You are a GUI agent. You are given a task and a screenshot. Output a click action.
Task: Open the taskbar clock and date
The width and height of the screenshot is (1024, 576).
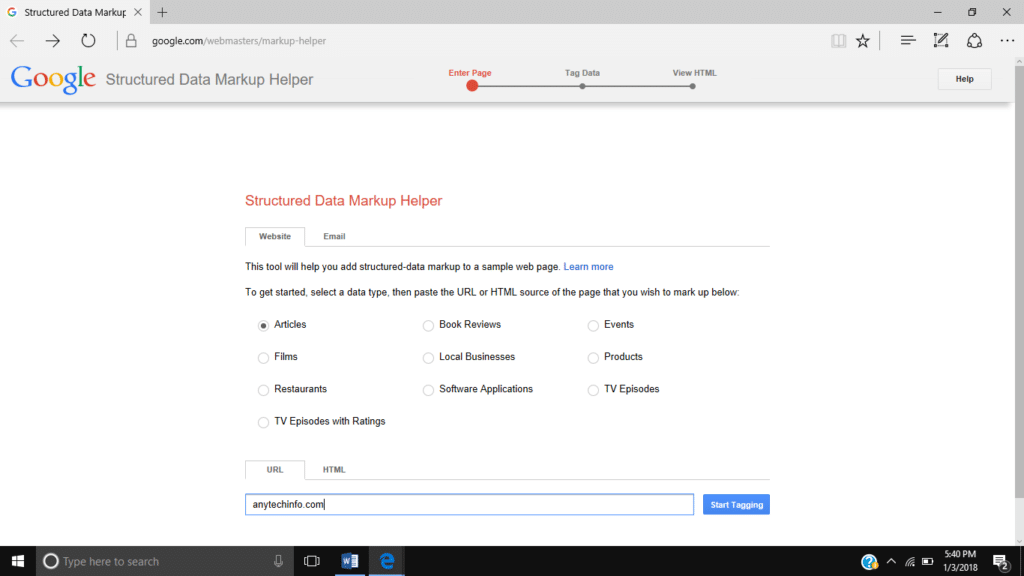pyautogui.click(x=960, y=561)
